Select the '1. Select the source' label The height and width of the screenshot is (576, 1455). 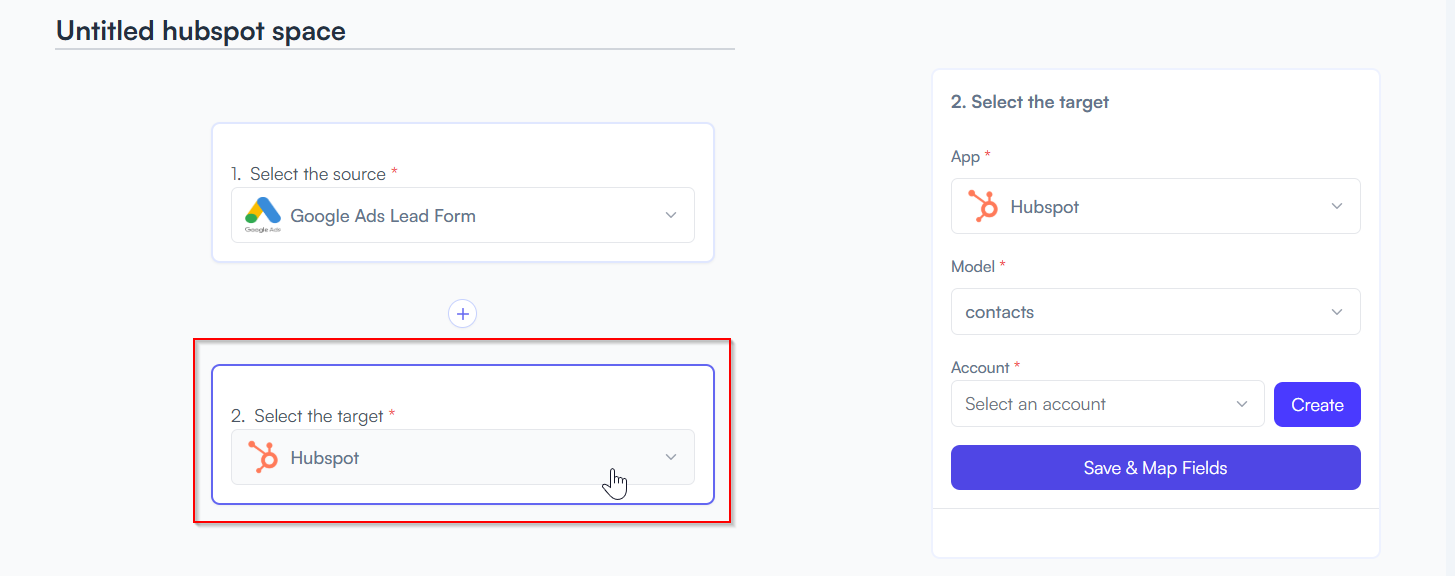pyautogui.click(x=314, y=174)
